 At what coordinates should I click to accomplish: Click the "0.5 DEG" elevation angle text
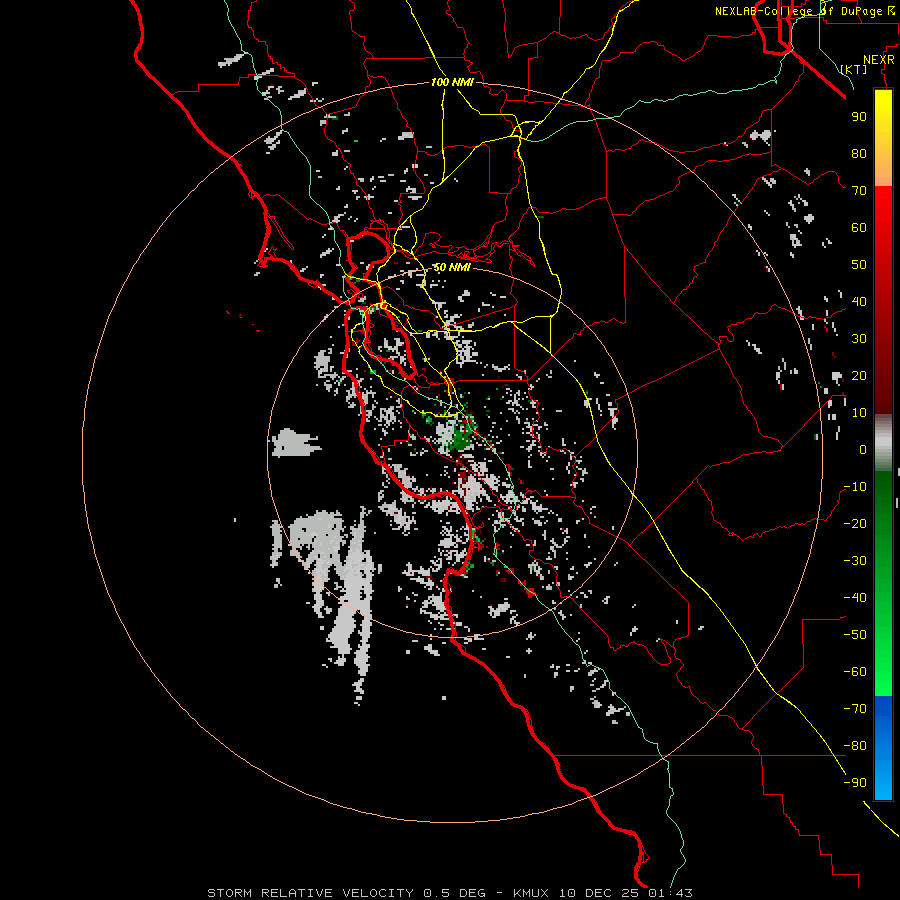click(455, 893)
